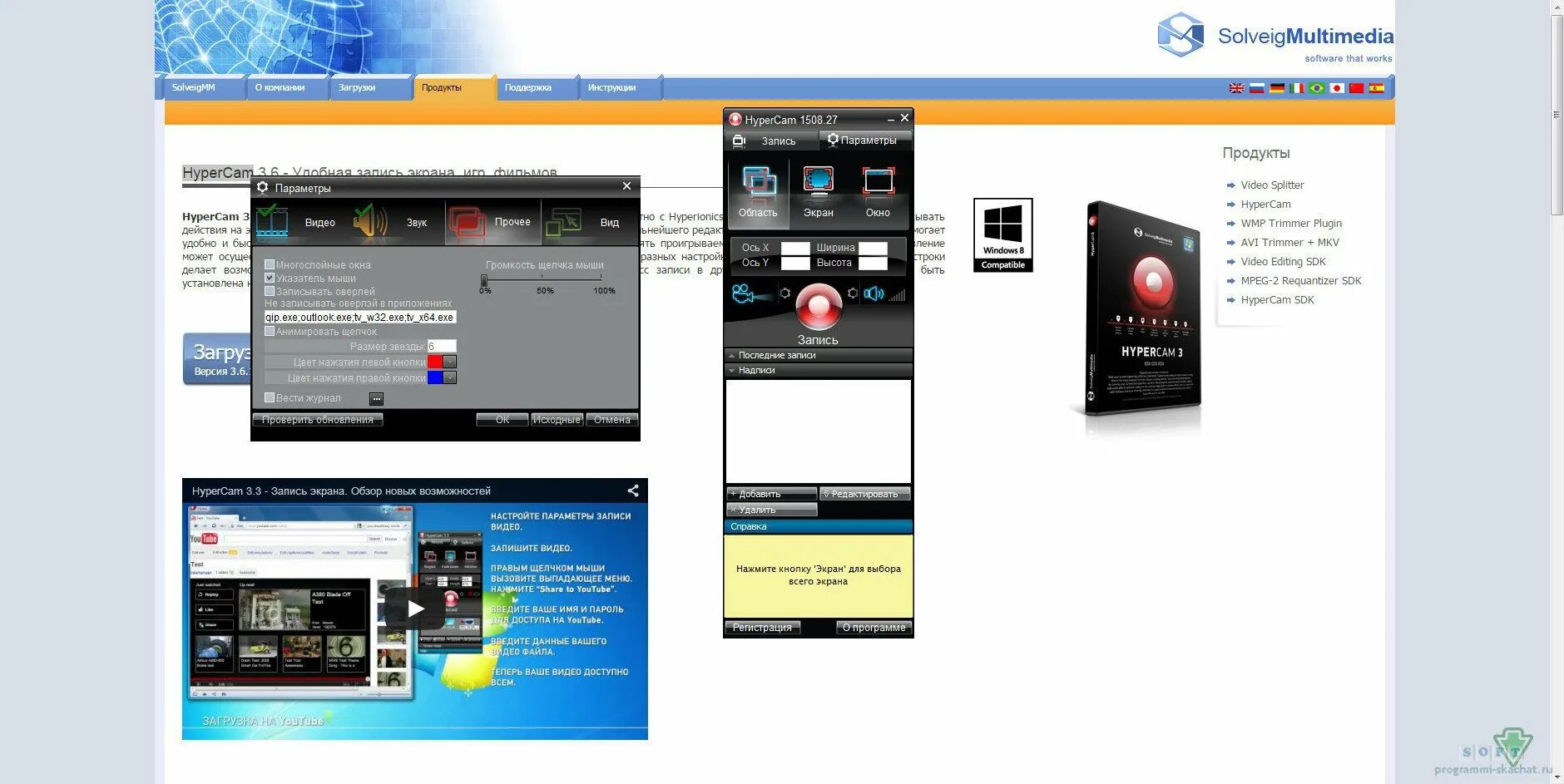Click the mouse click volume slider handle
Screen dimensions: 1564x784
pyautogui.click(x=484, y=281)
